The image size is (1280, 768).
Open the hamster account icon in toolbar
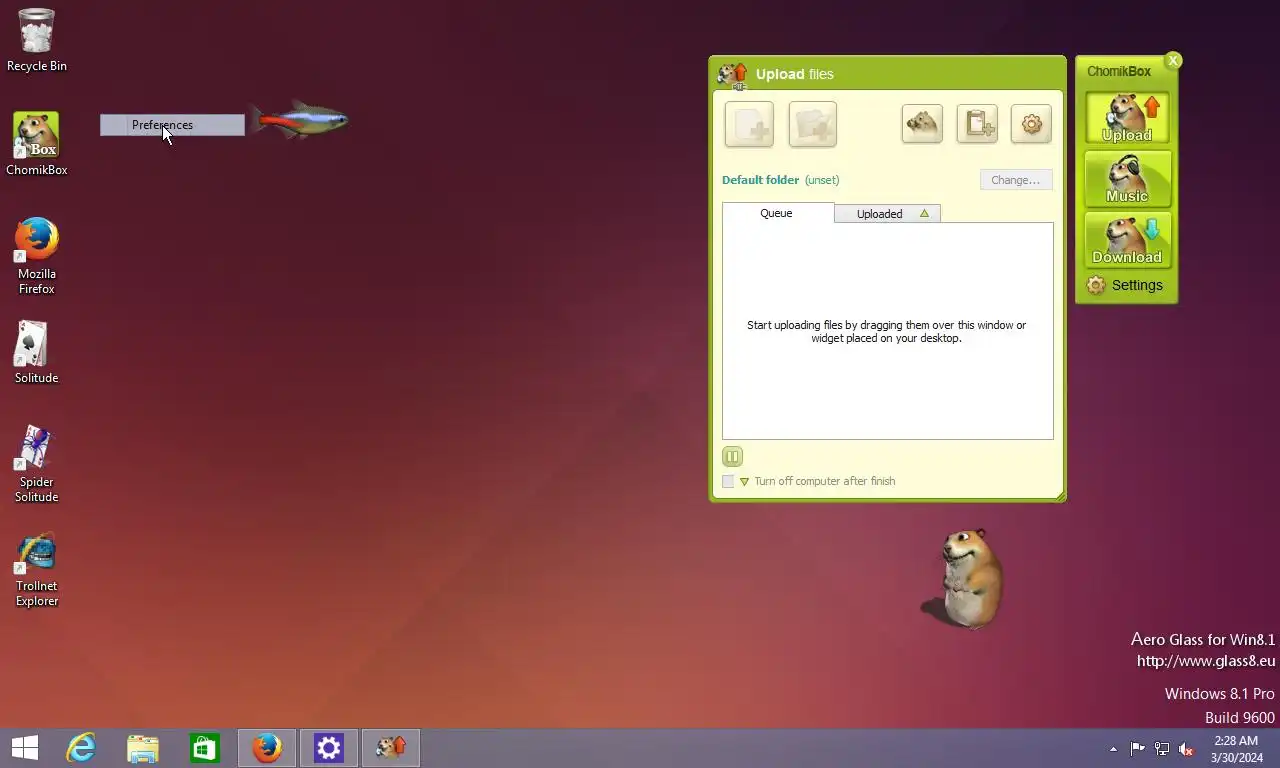[922, 124]
